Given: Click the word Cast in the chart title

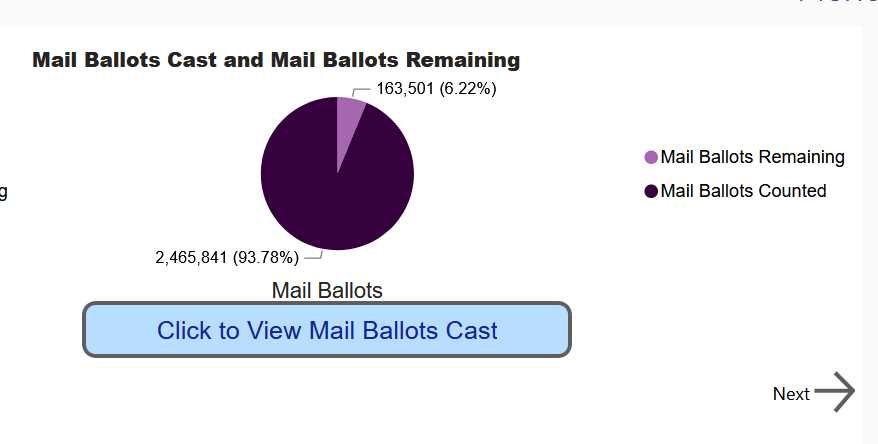Looking at the screenshot, I should (192, 60).
